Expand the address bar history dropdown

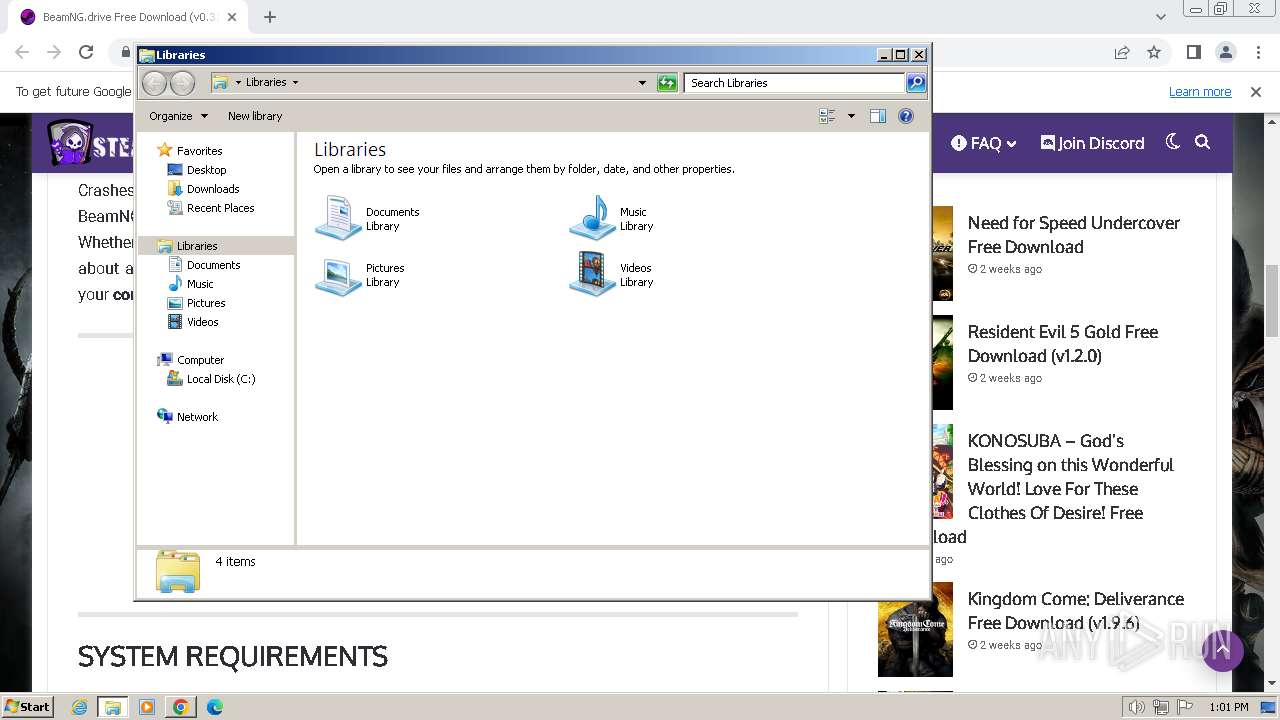pos(642,83)
